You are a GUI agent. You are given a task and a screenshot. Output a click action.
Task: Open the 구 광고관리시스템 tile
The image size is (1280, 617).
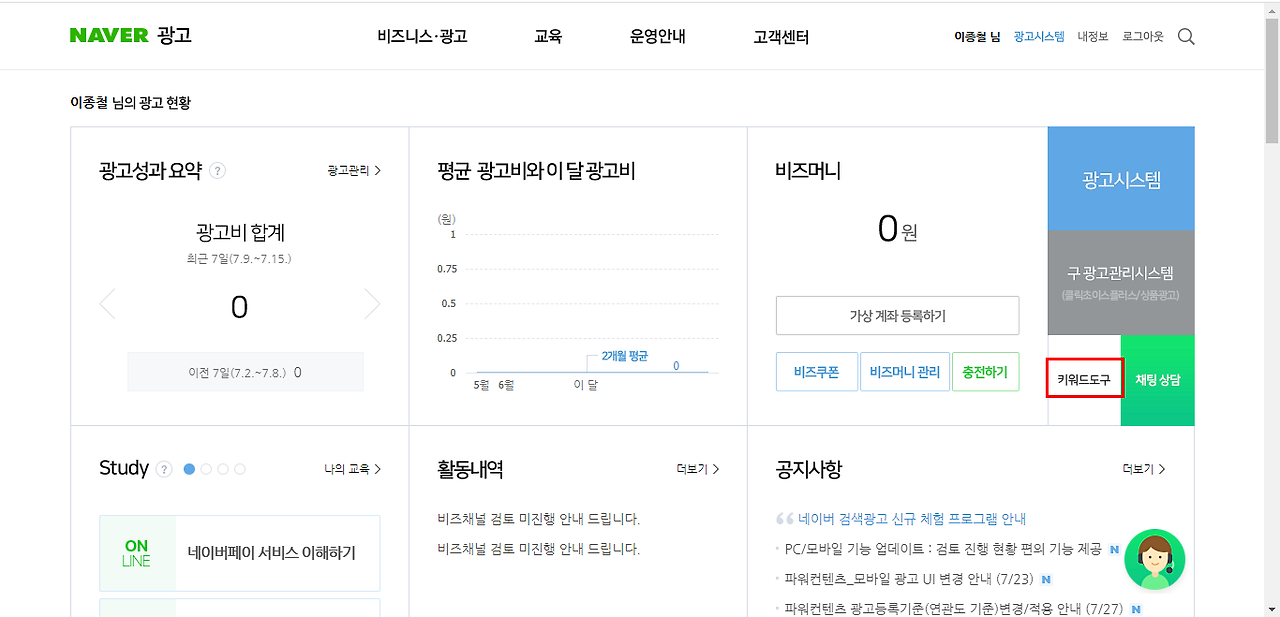pyautogui.click(x=1121, y=283)
